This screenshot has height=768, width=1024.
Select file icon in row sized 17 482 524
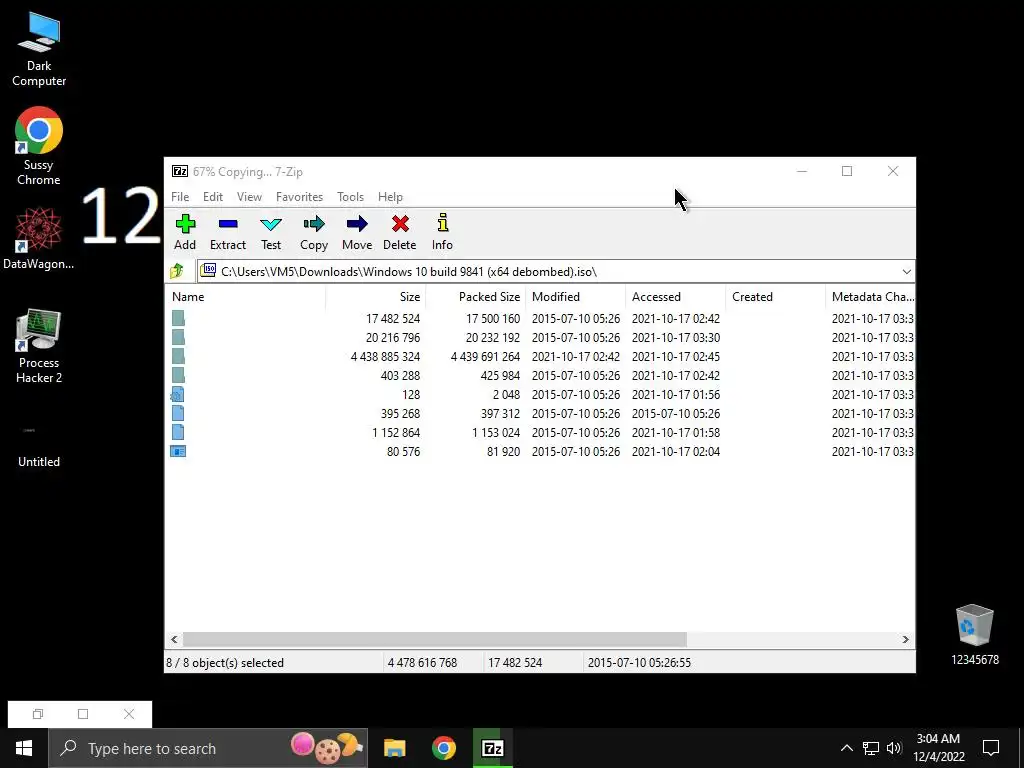pos(178,318)
